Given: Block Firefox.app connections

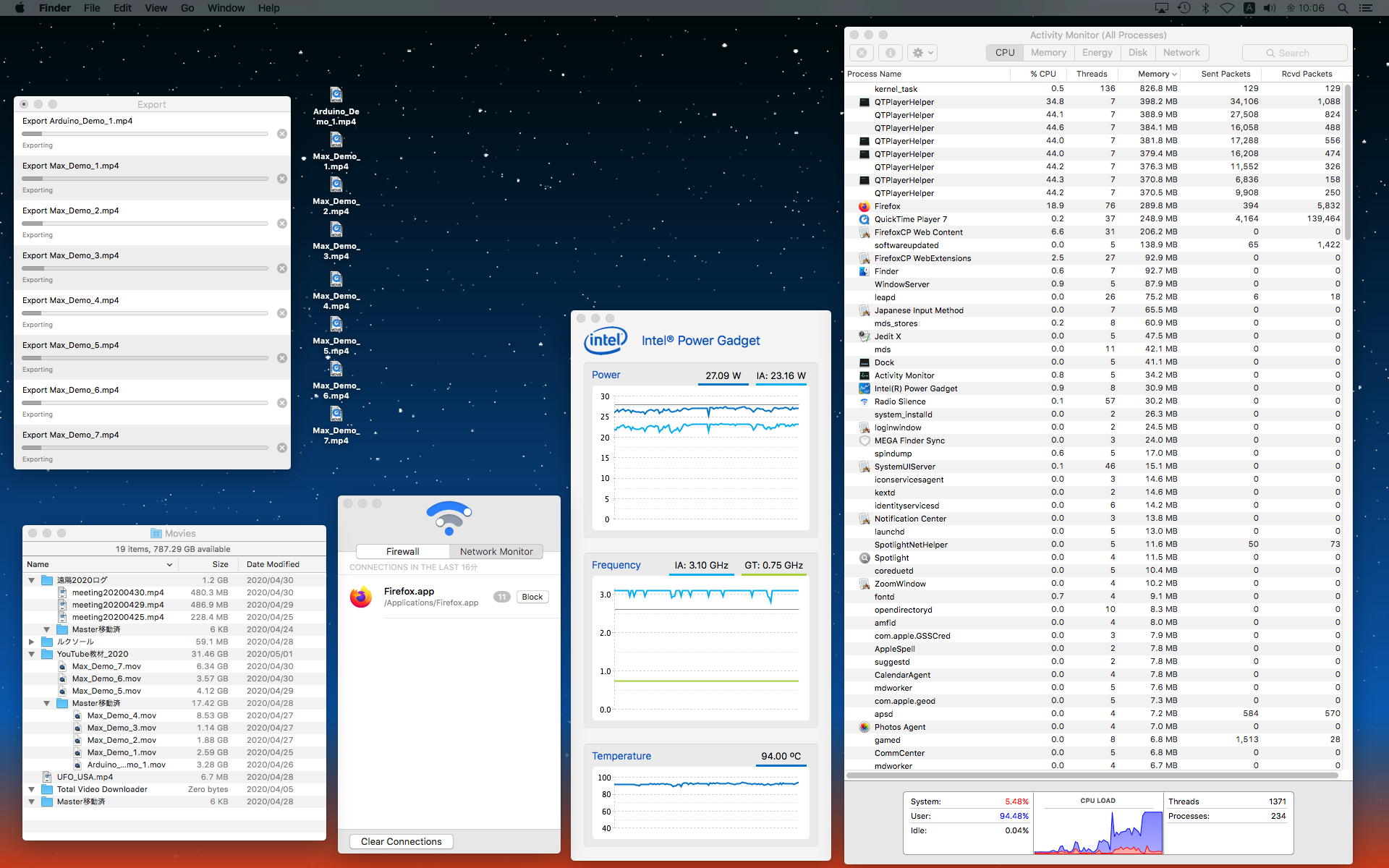Looking at the screenshot, I should 532,597.
